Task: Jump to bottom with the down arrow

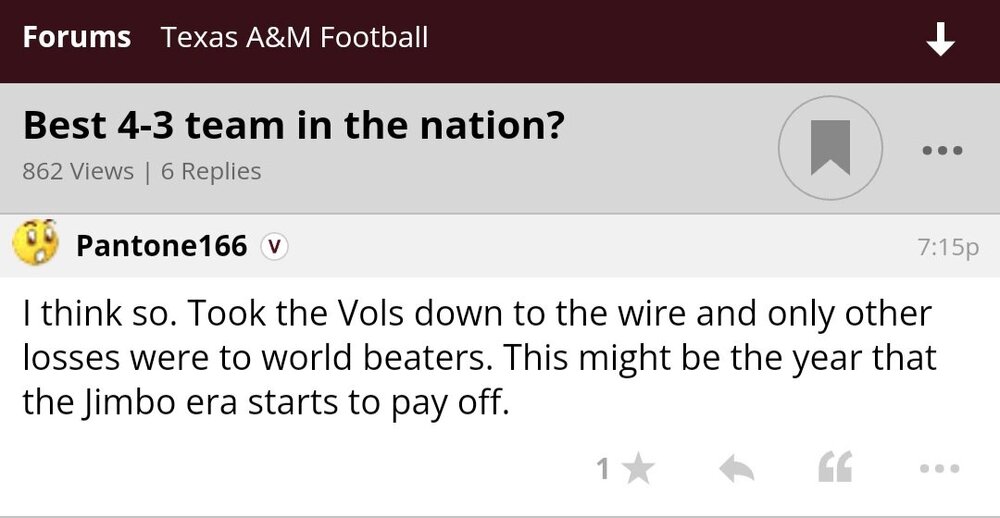Action: [x=940, y=40]
